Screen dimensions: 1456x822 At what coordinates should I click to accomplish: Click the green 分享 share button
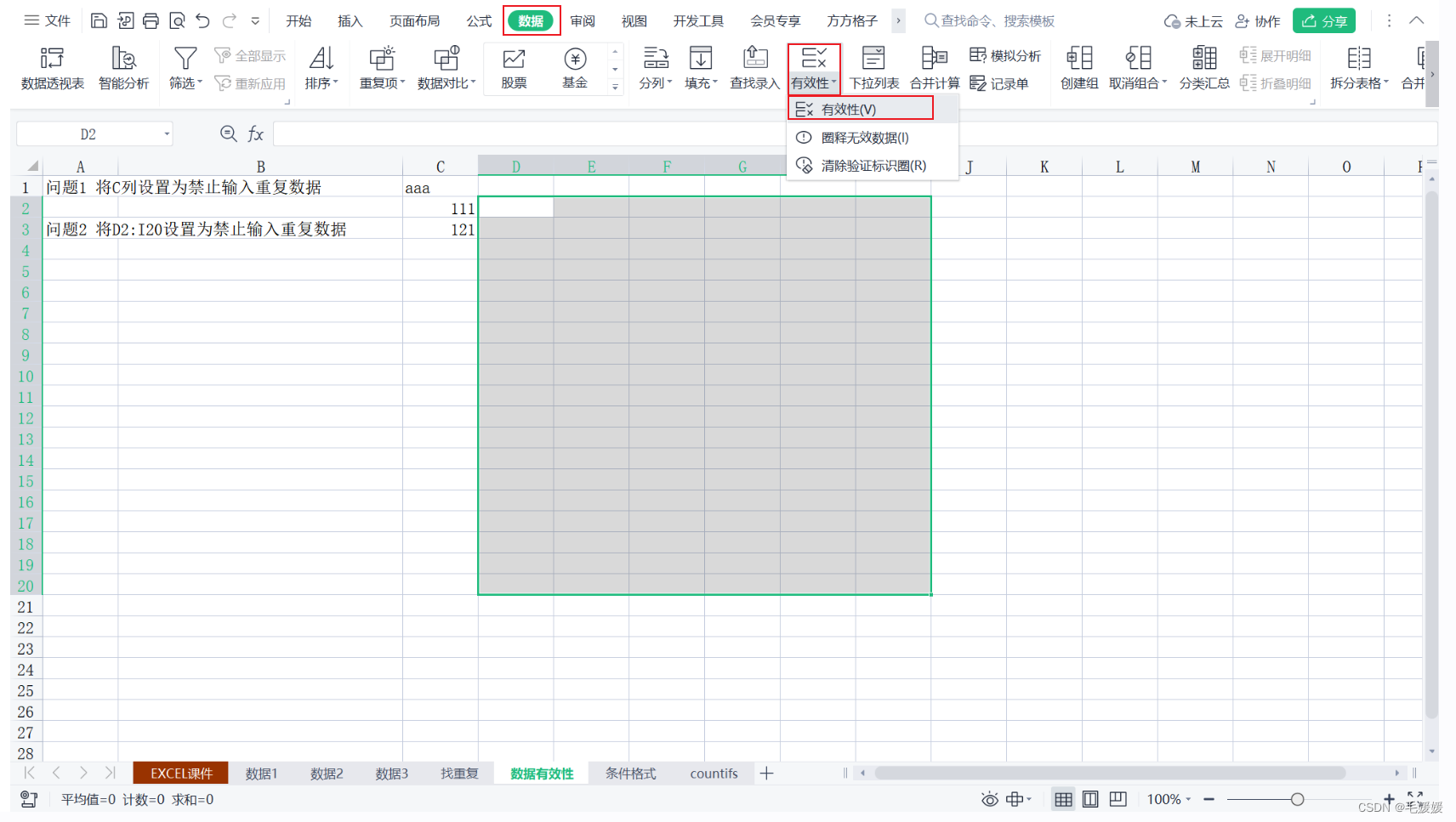[1324, 20]
